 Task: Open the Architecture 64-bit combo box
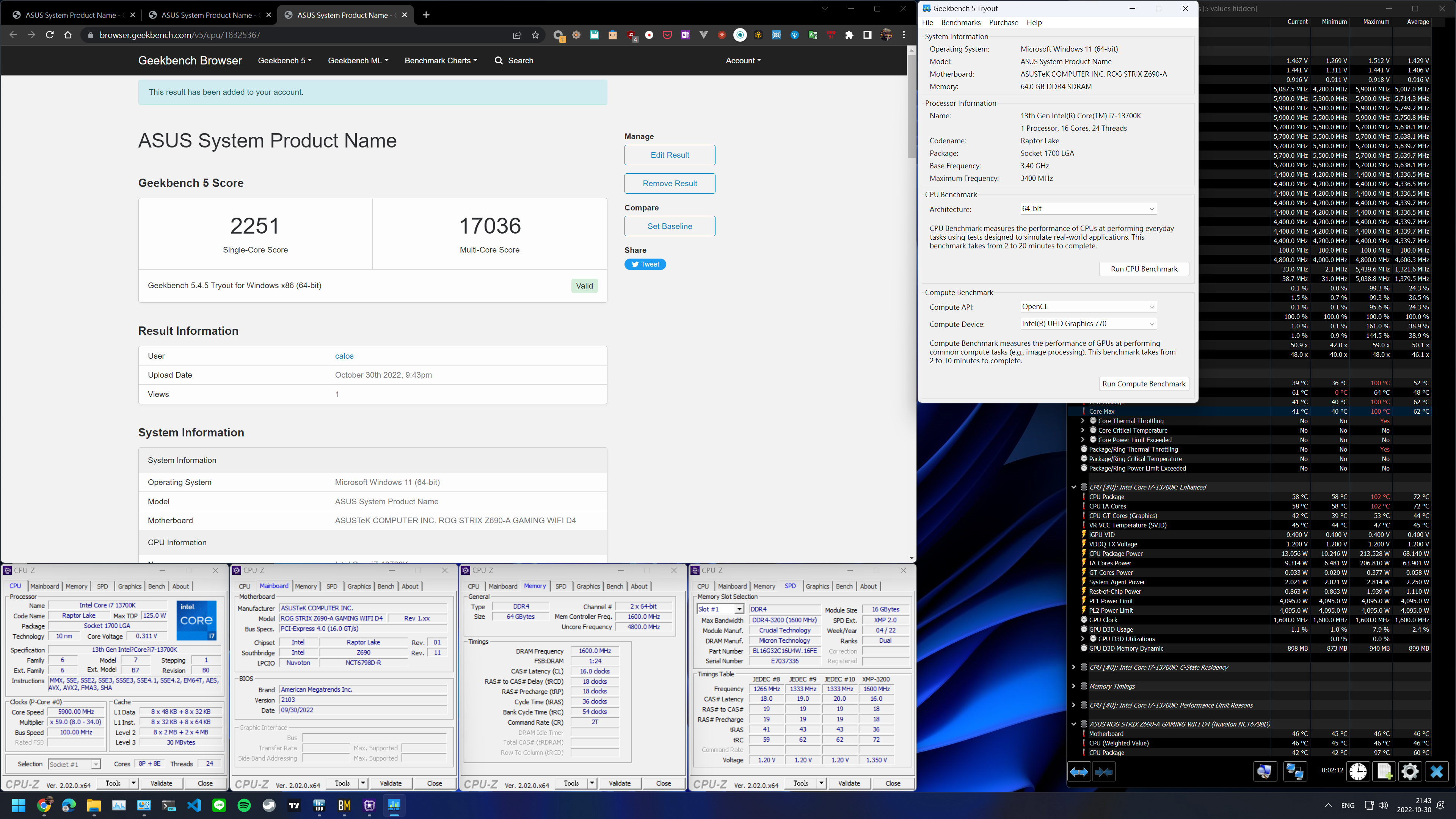(x=1088, y=209)
